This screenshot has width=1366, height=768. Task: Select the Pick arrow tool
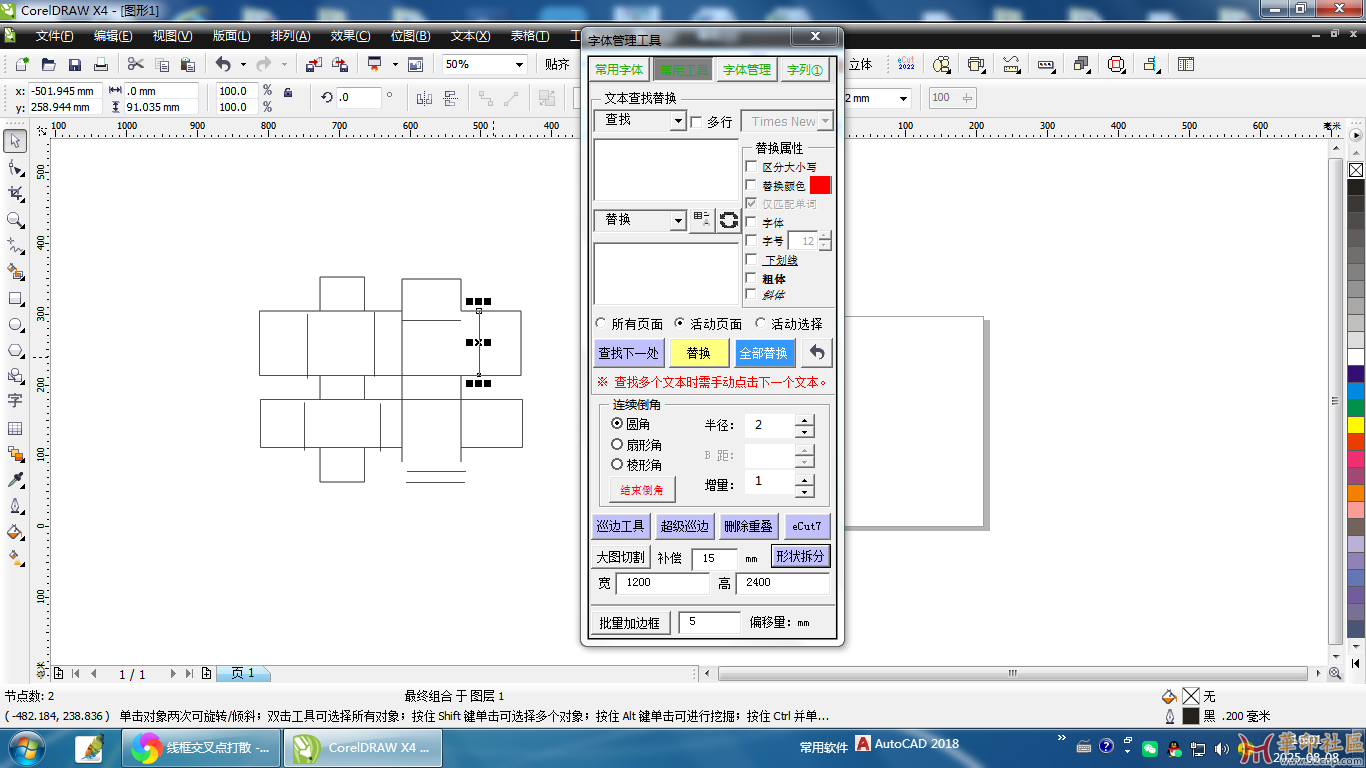pyautogui.click(x=15, y=141)
